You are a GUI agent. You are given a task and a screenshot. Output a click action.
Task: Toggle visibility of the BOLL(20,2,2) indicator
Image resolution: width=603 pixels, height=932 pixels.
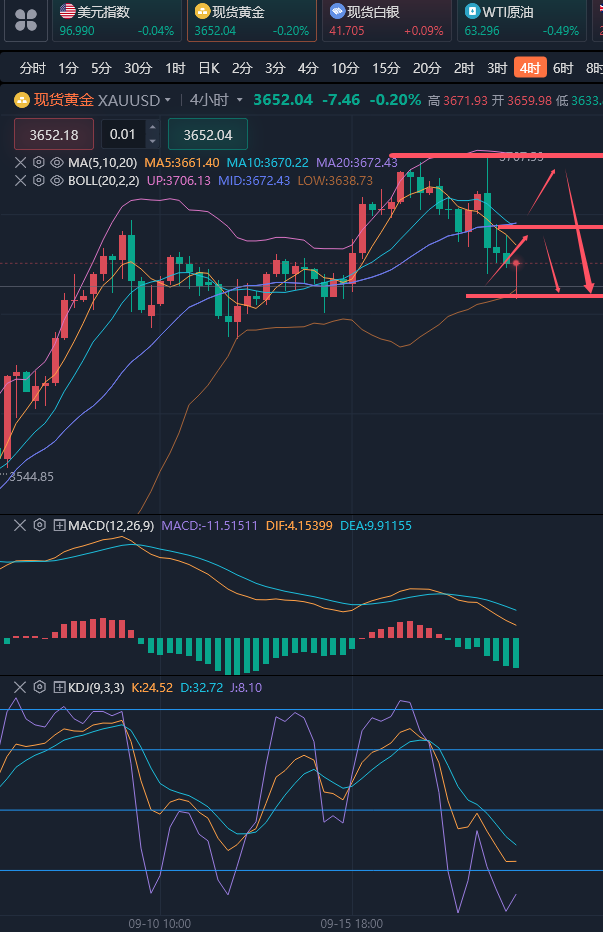pos(57,180)
